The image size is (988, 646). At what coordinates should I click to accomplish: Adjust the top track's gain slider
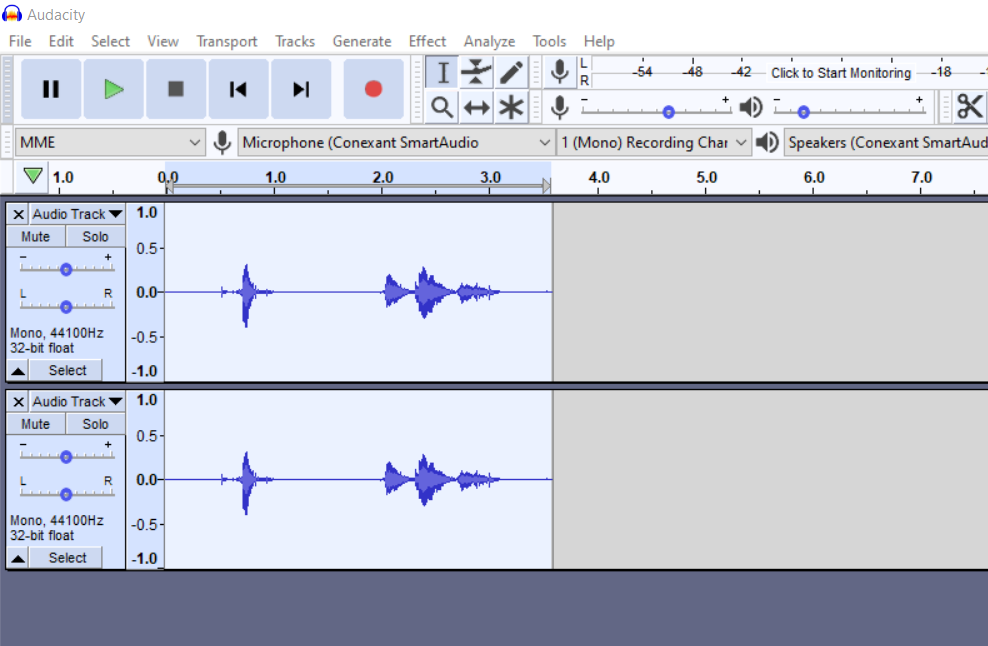[x=66, y=268]
